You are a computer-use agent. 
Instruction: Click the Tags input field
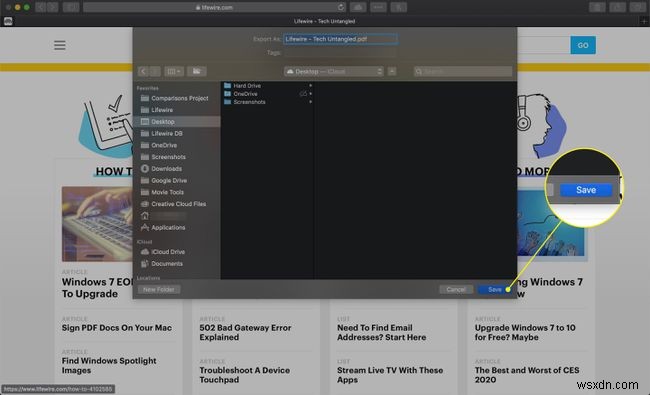(x=340, y=53)
